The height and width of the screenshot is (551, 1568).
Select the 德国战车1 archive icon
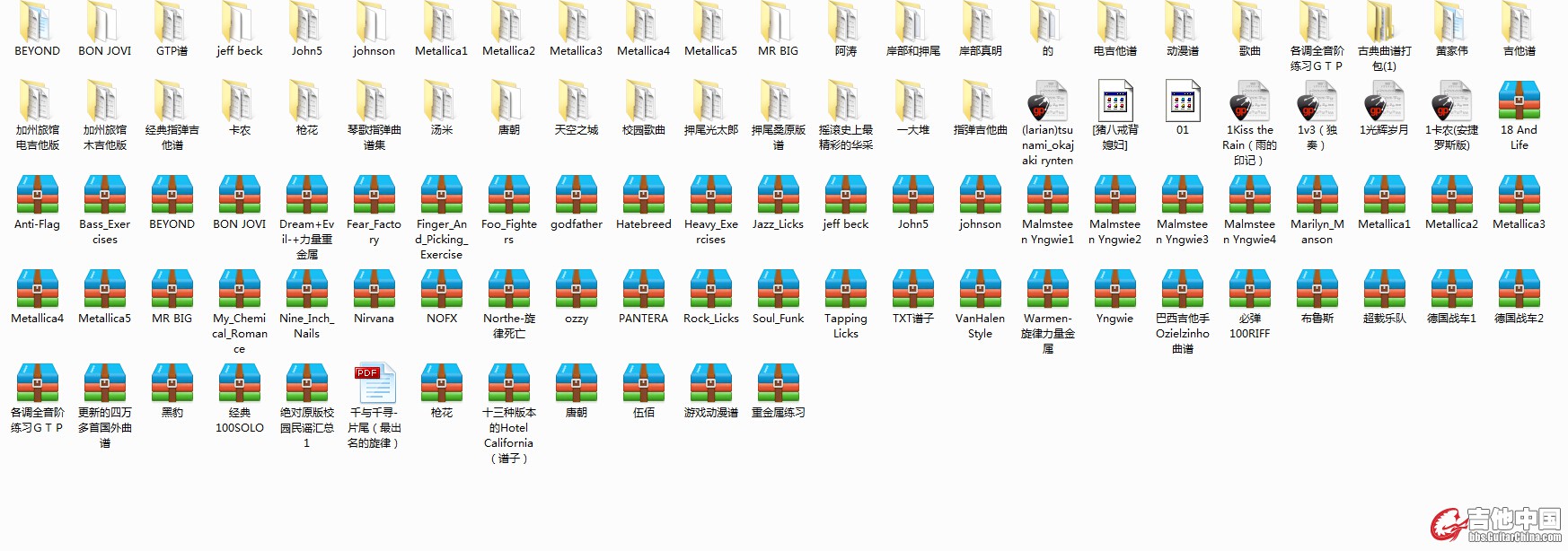click(1452, 289)
